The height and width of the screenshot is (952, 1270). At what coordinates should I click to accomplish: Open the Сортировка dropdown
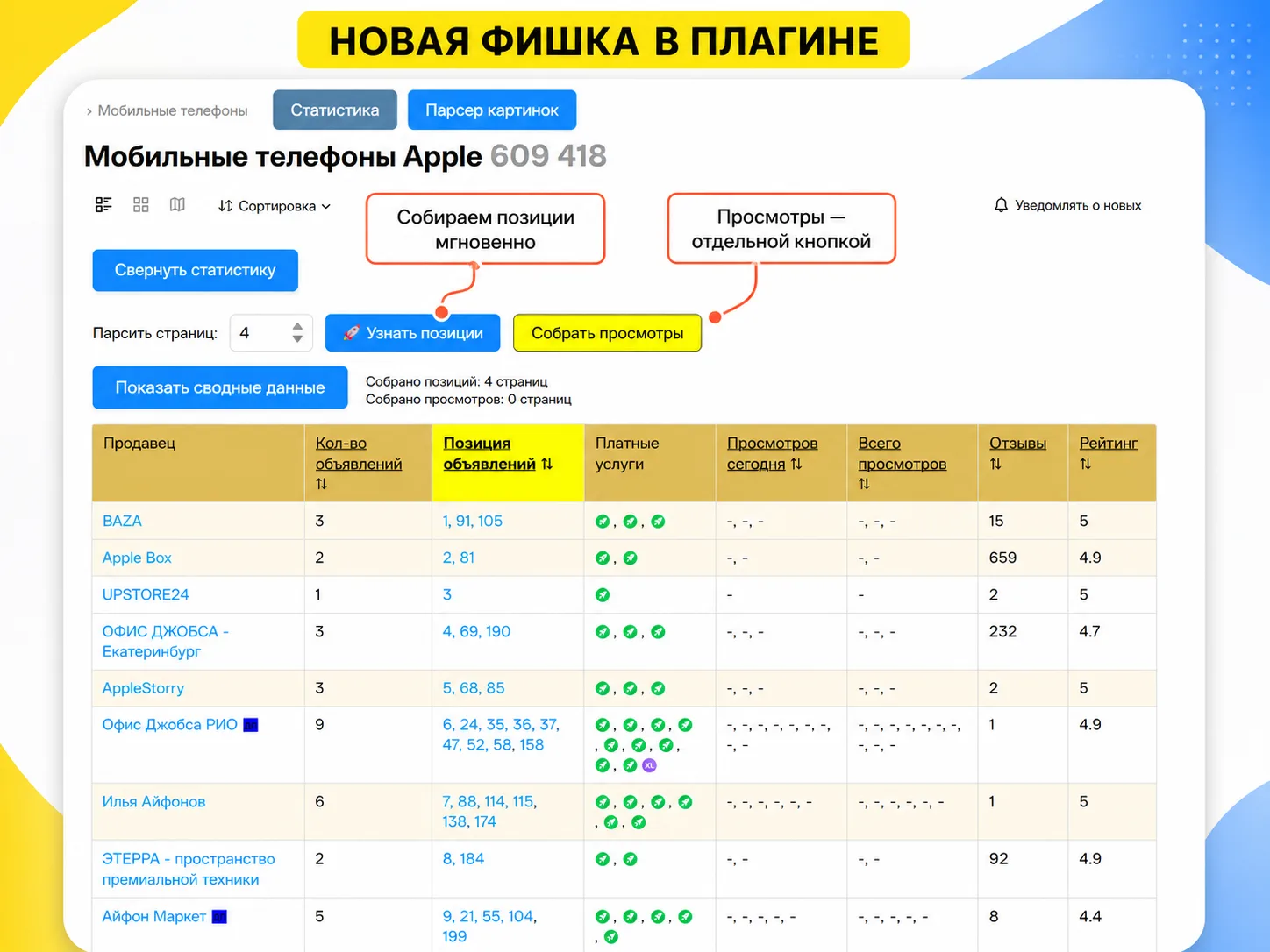click(x=275, y=206)
